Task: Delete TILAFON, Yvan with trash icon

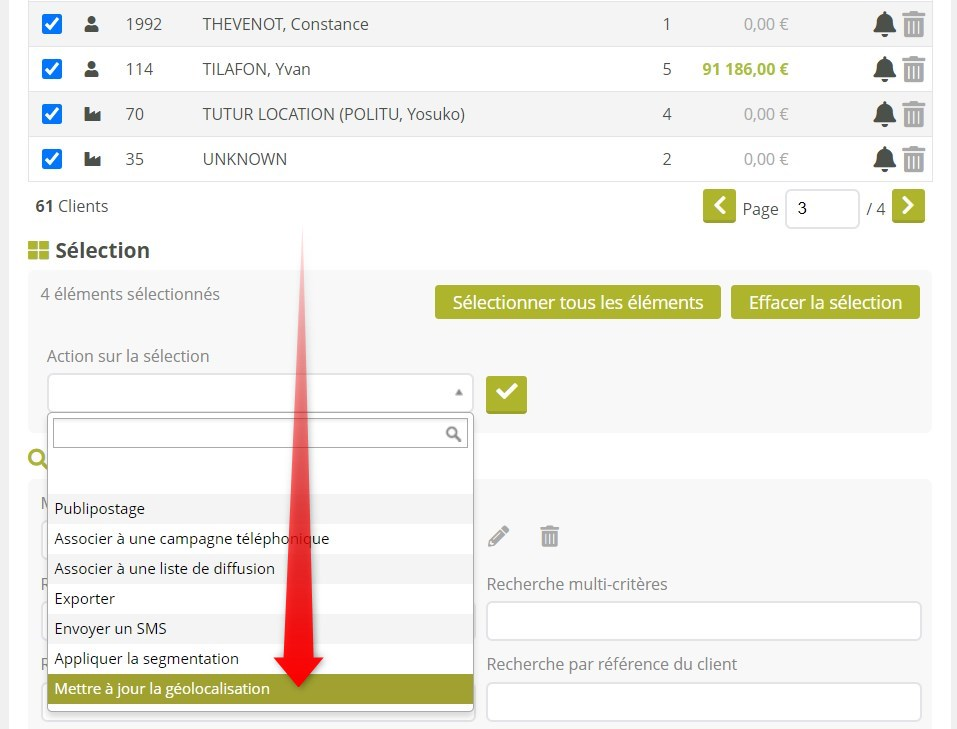Action: tap(913, 69)
